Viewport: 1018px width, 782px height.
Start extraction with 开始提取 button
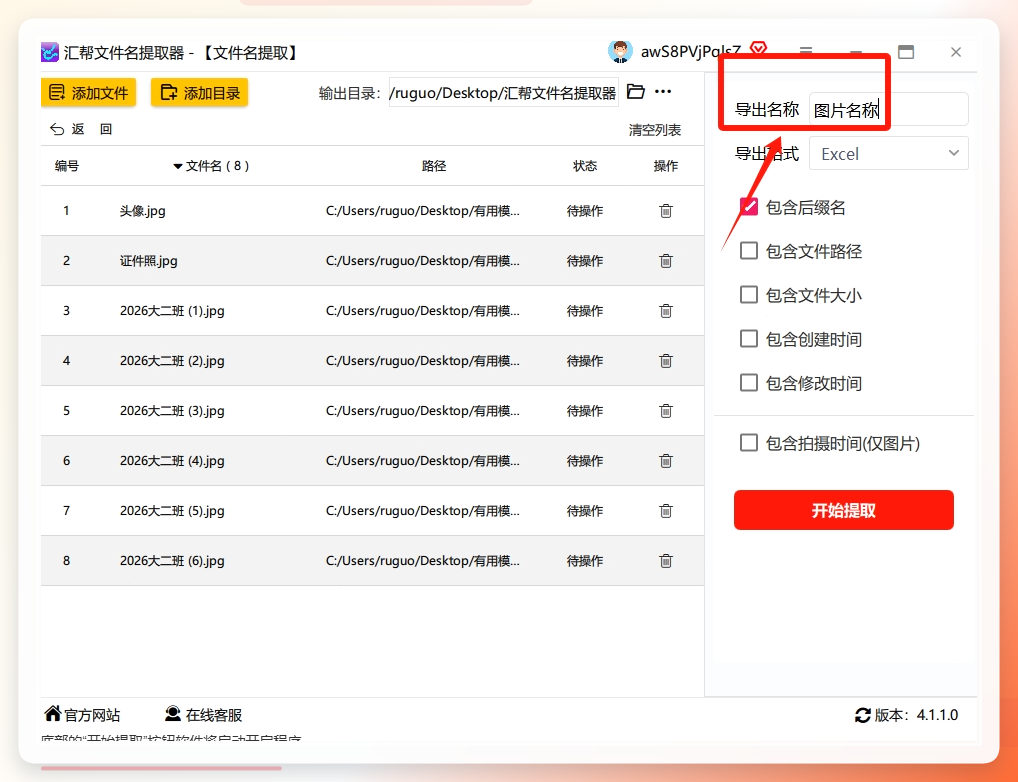click(843, 510)
